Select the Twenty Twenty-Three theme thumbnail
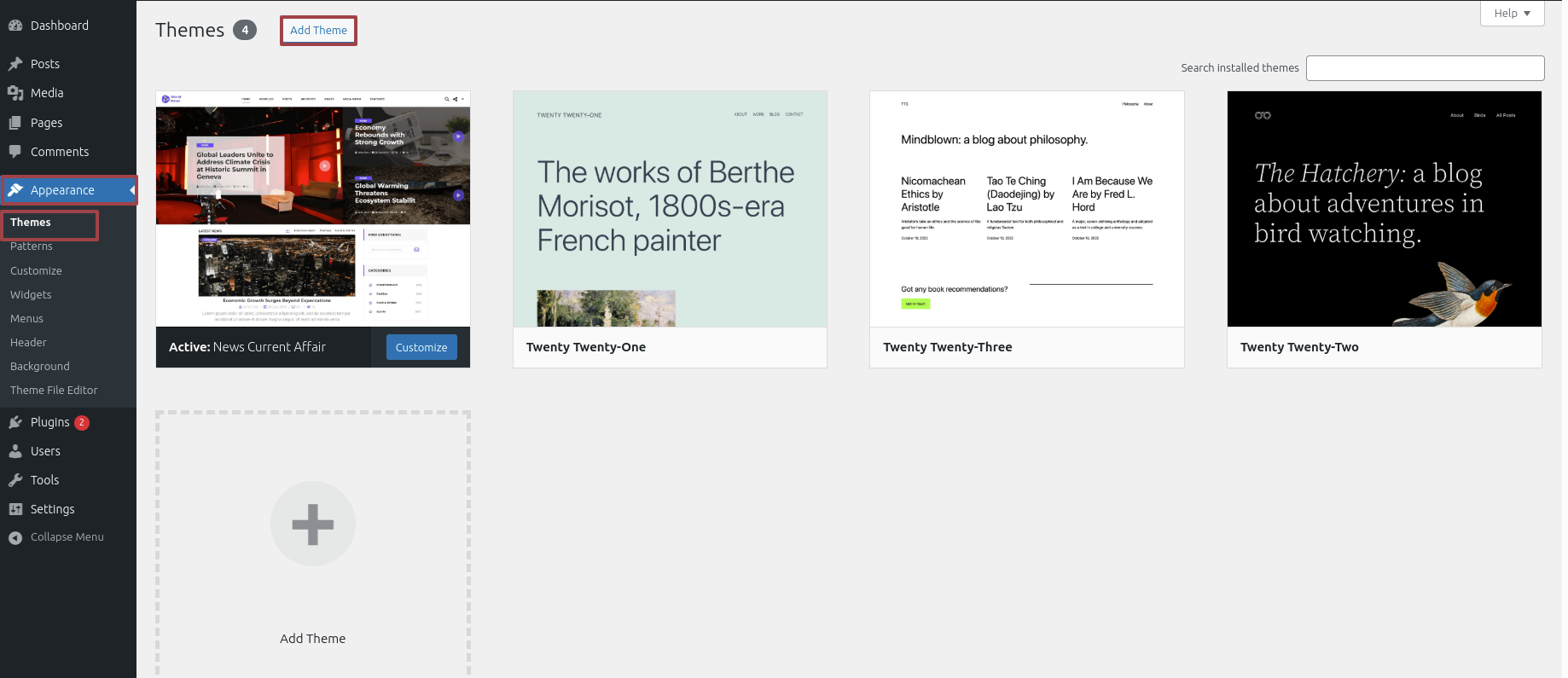 coord(1027,209)
